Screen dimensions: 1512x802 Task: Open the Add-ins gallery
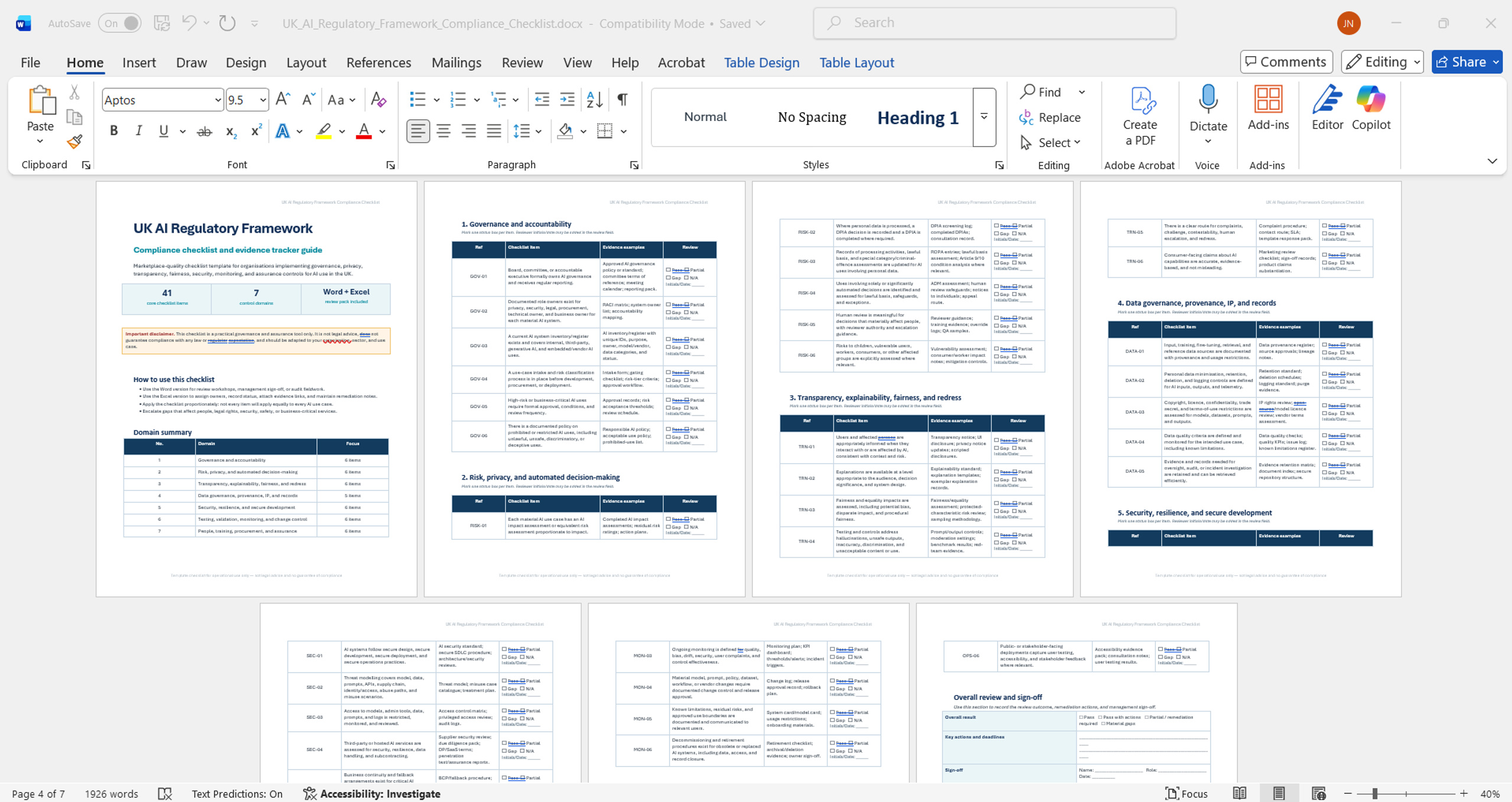tap(1268, 107)
